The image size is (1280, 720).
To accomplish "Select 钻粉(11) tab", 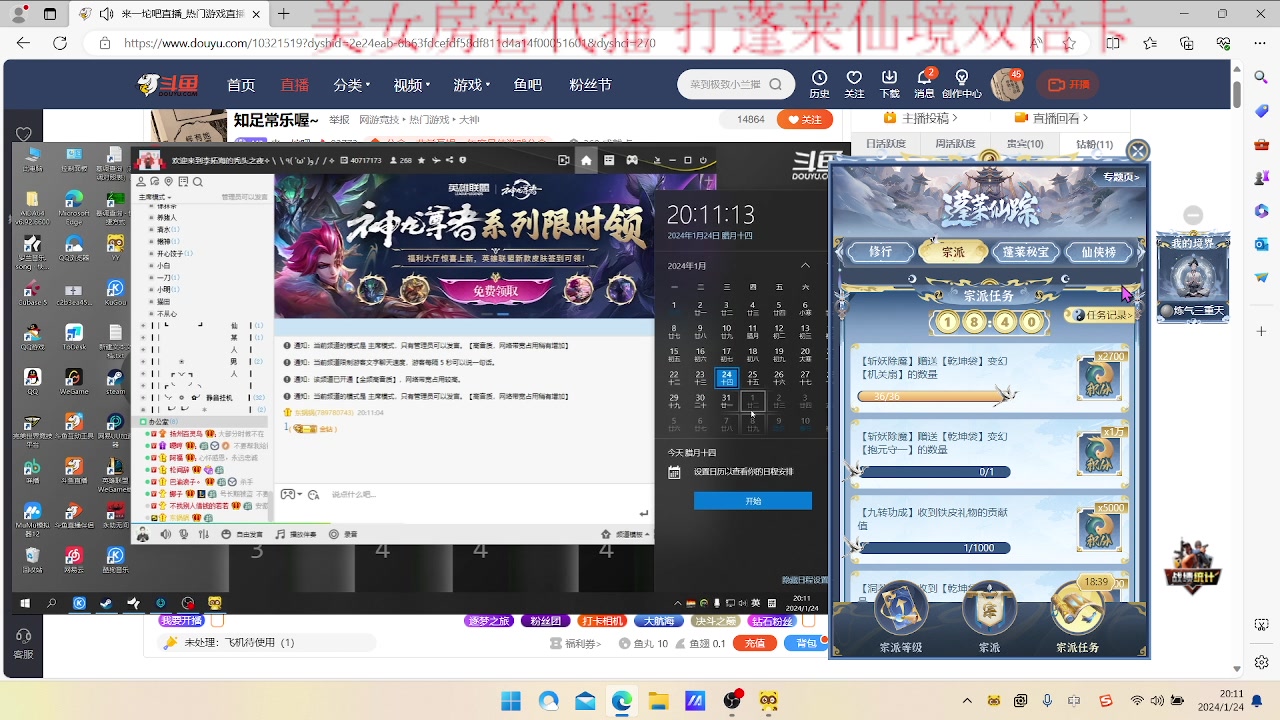I will pyautogui.click(x=1094, y=144).
